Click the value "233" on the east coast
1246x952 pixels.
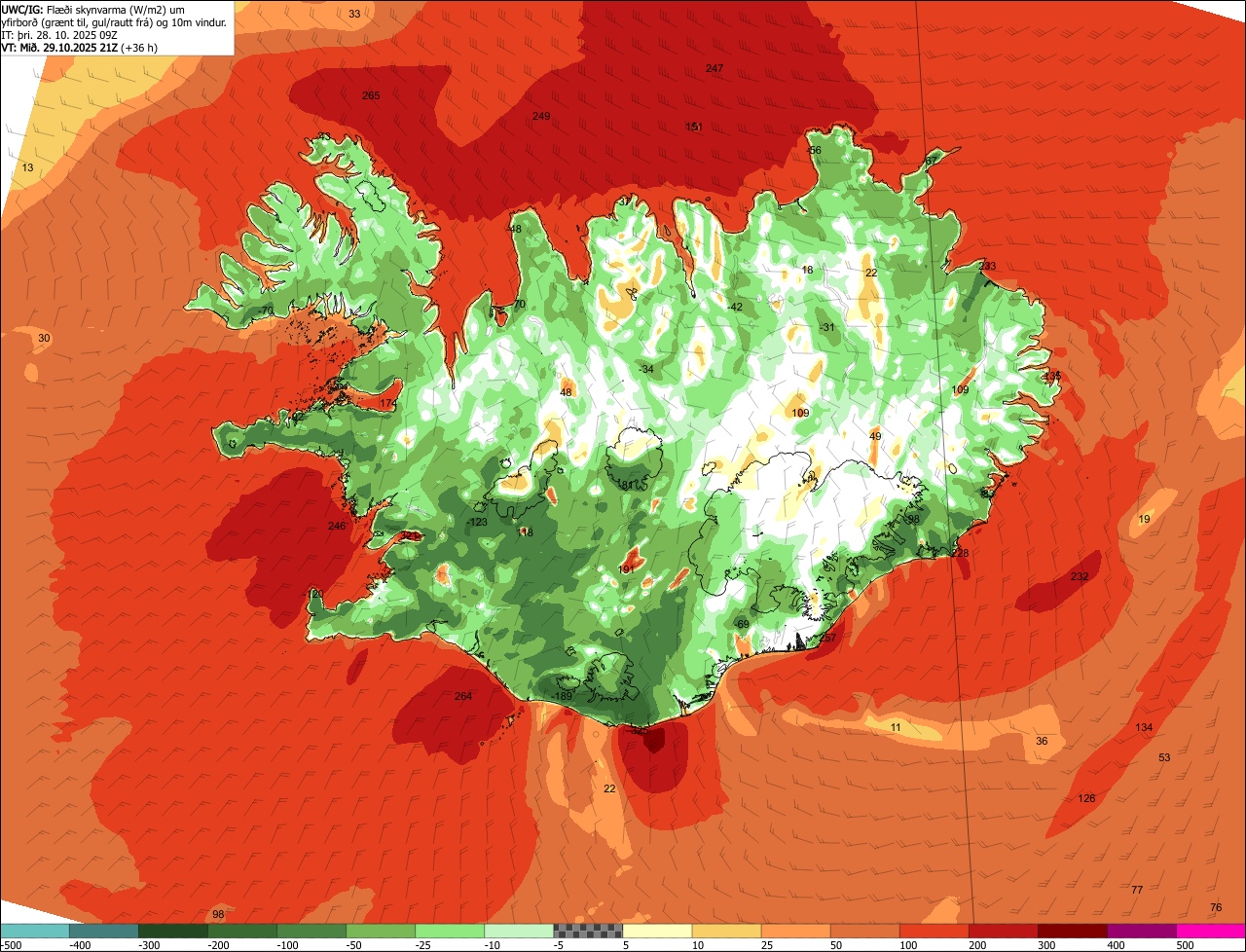(987, 266)
